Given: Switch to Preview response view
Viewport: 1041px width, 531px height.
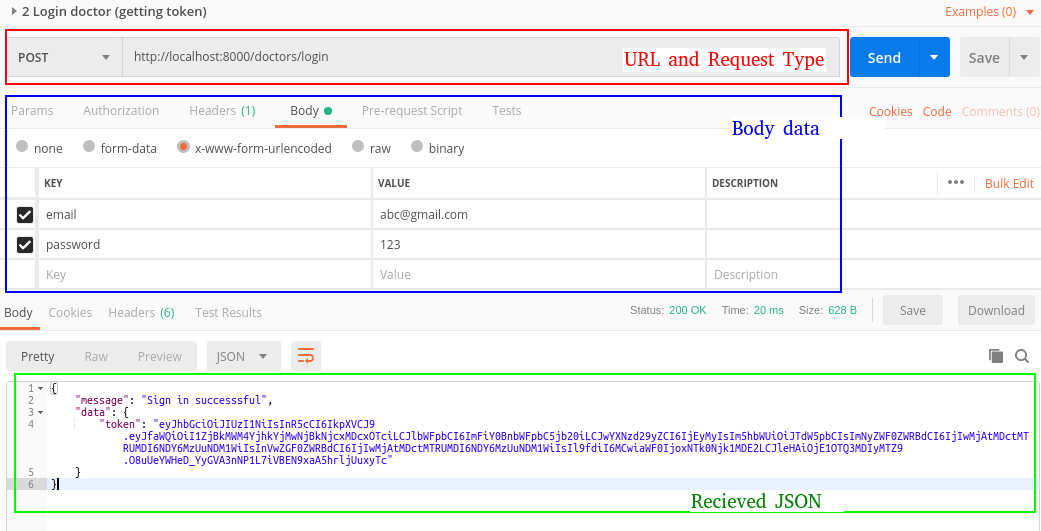Looking at the screenshot, I should point(160,356).
